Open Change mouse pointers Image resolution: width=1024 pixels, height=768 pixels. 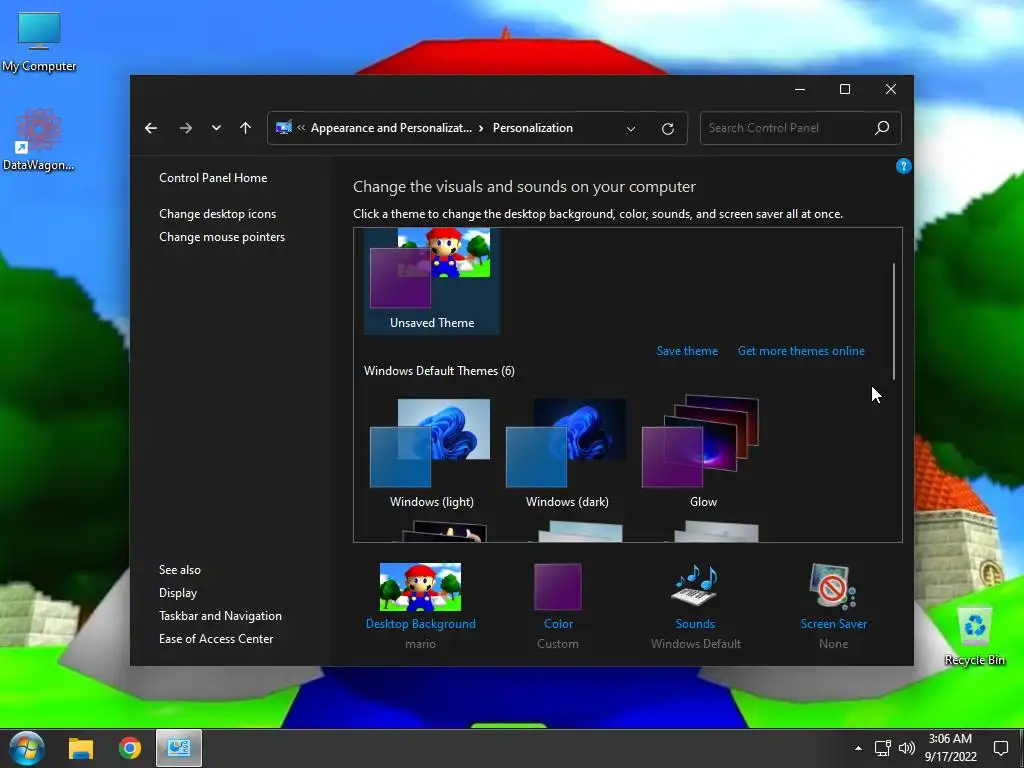pos(222,237)
